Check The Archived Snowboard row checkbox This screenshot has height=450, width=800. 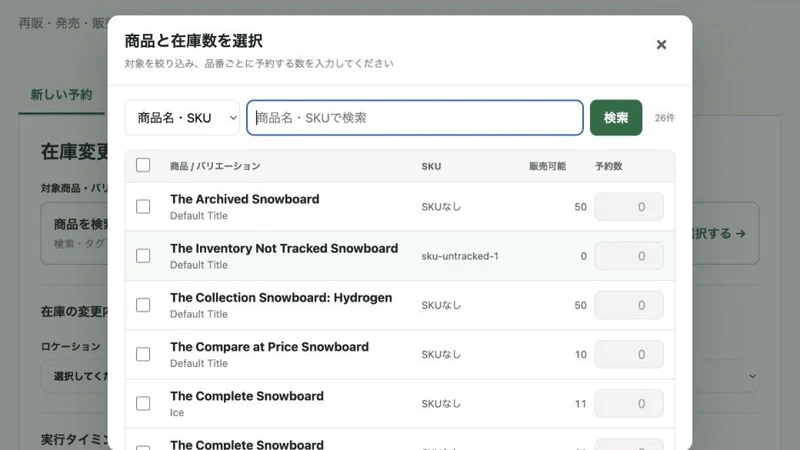[143, 207]
